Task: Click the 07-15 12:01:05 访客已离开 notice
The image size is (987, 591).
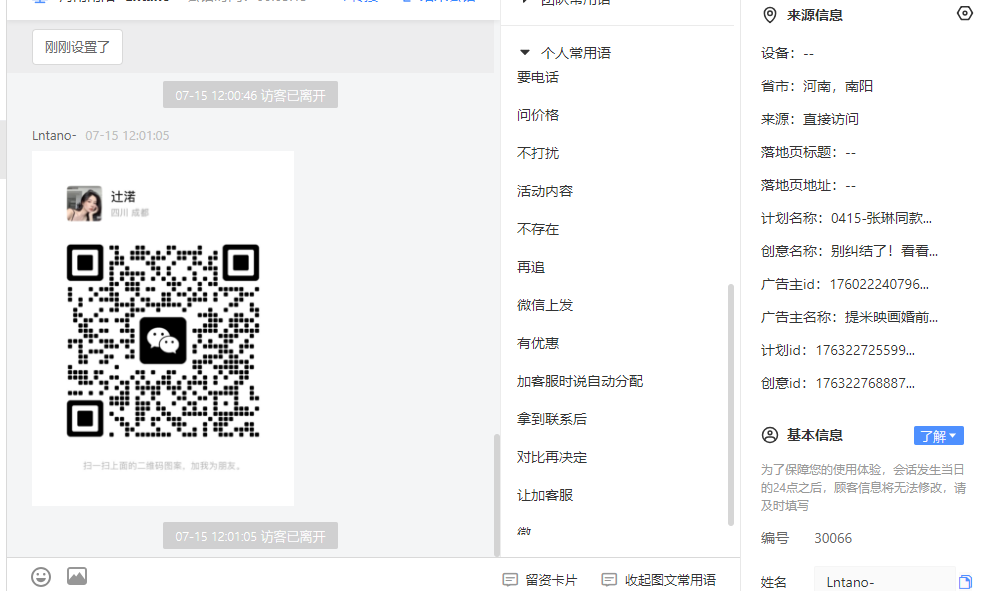Action: pyautogui.click(x=251, y=536)
